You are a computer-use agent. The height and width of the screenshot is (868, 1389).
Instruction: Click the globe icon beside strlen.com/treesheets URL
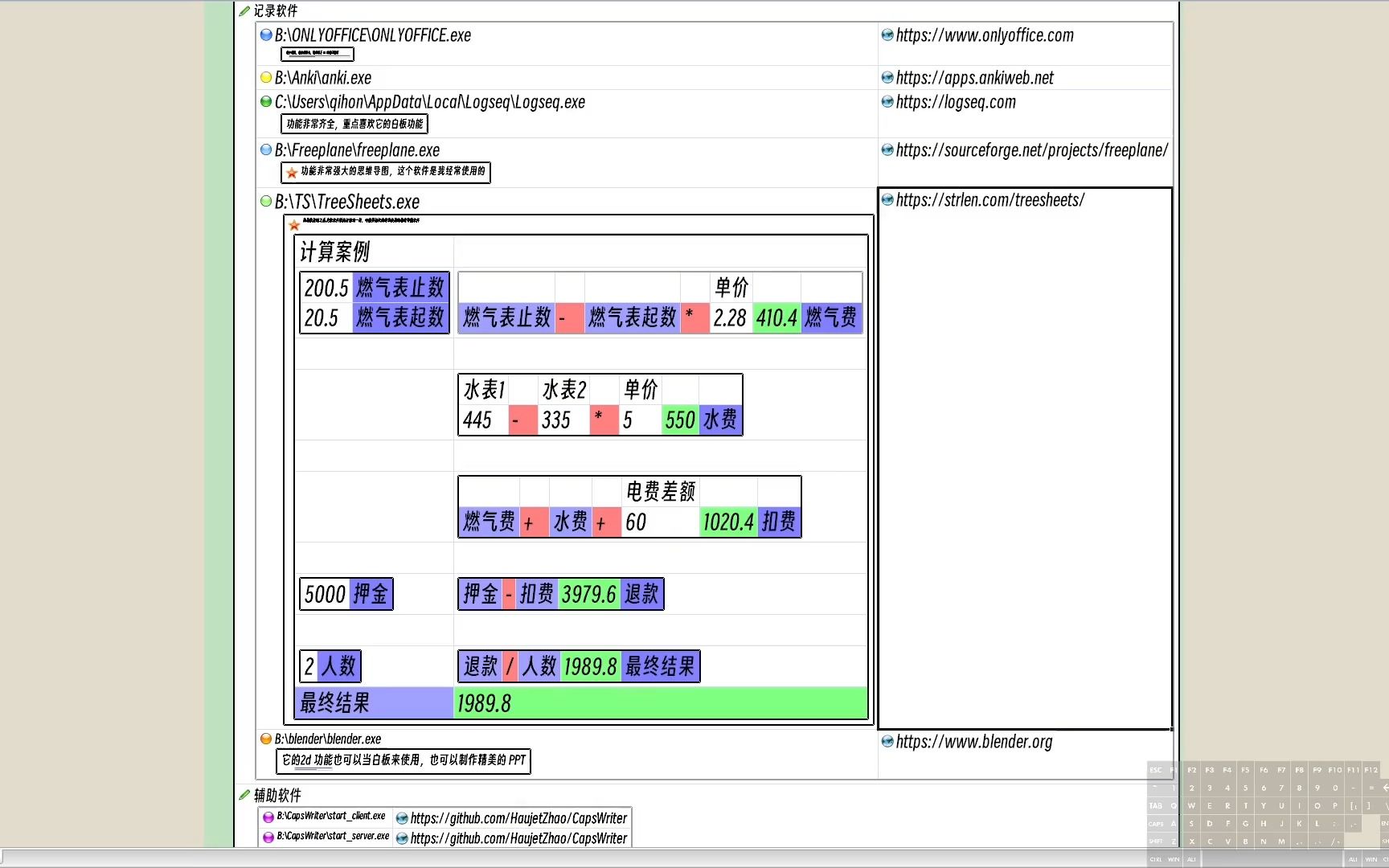pos(887,199)
